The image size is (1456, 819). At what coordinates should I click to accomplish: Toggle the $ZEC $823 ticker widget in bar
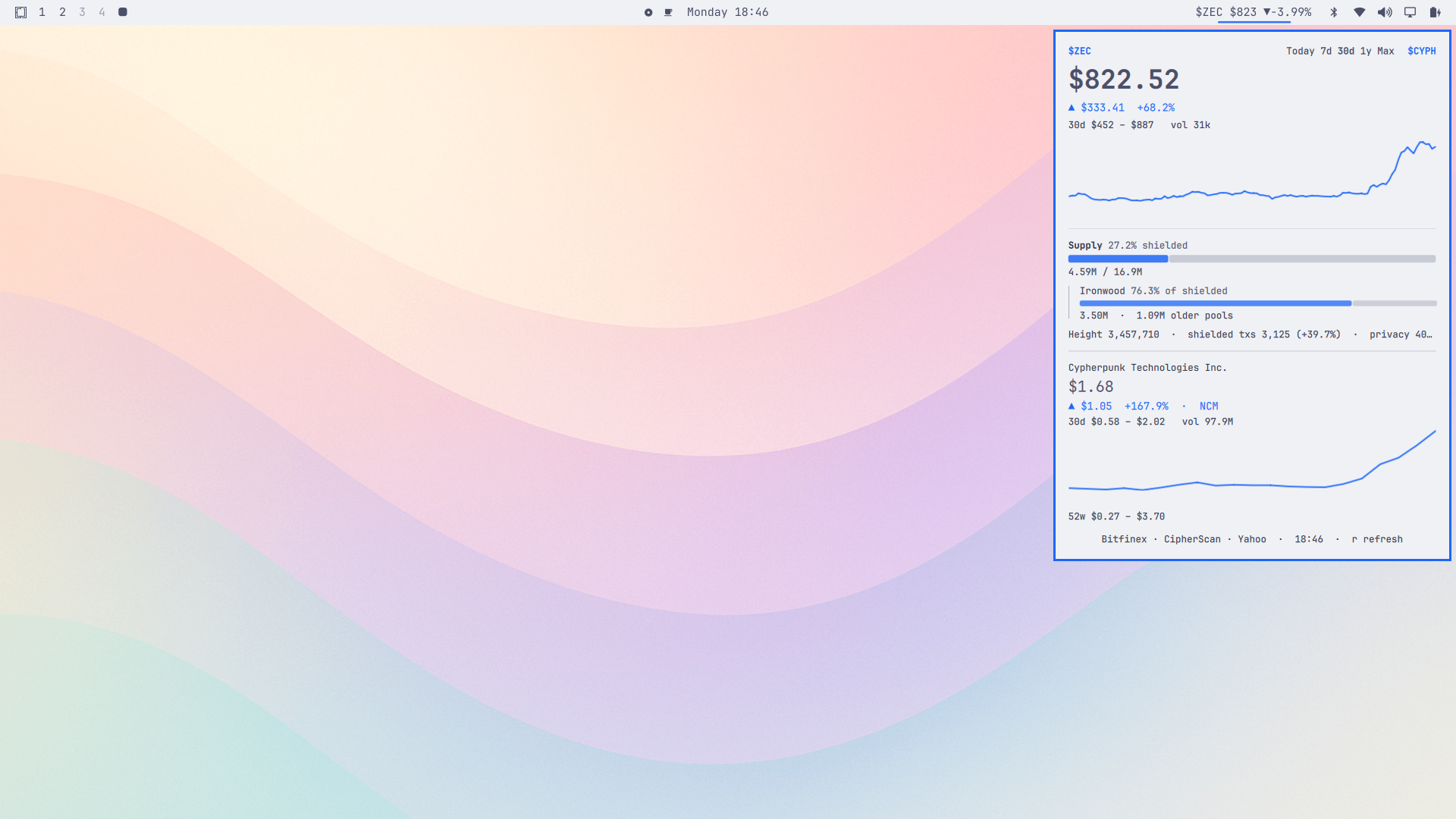(1254, 12)
